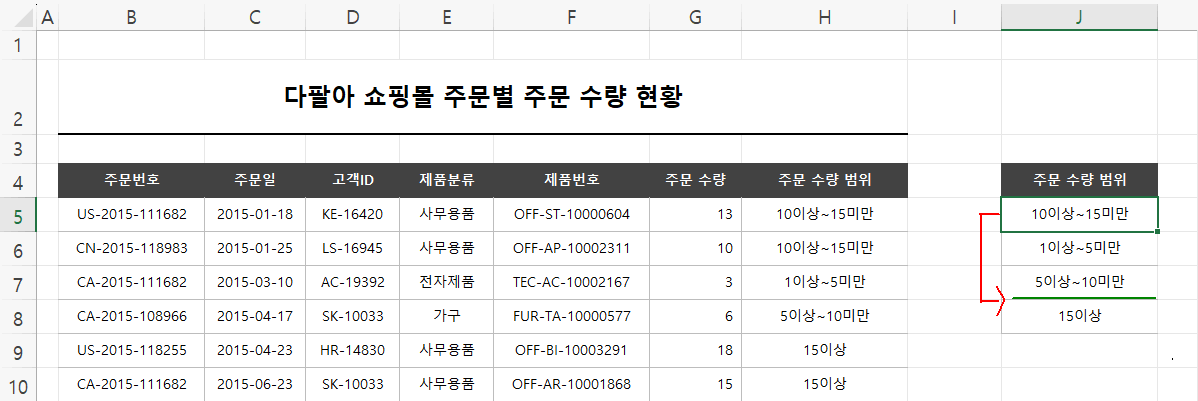Select quantity cell 18
This screenshot has height=401, width=1198.
(695, 350)
